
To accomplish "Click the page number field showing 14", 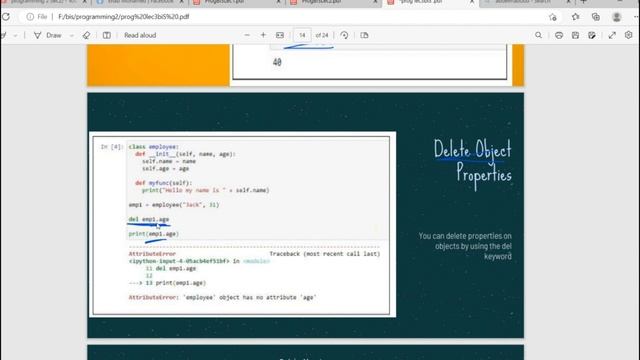I will (x=302, y=36).
